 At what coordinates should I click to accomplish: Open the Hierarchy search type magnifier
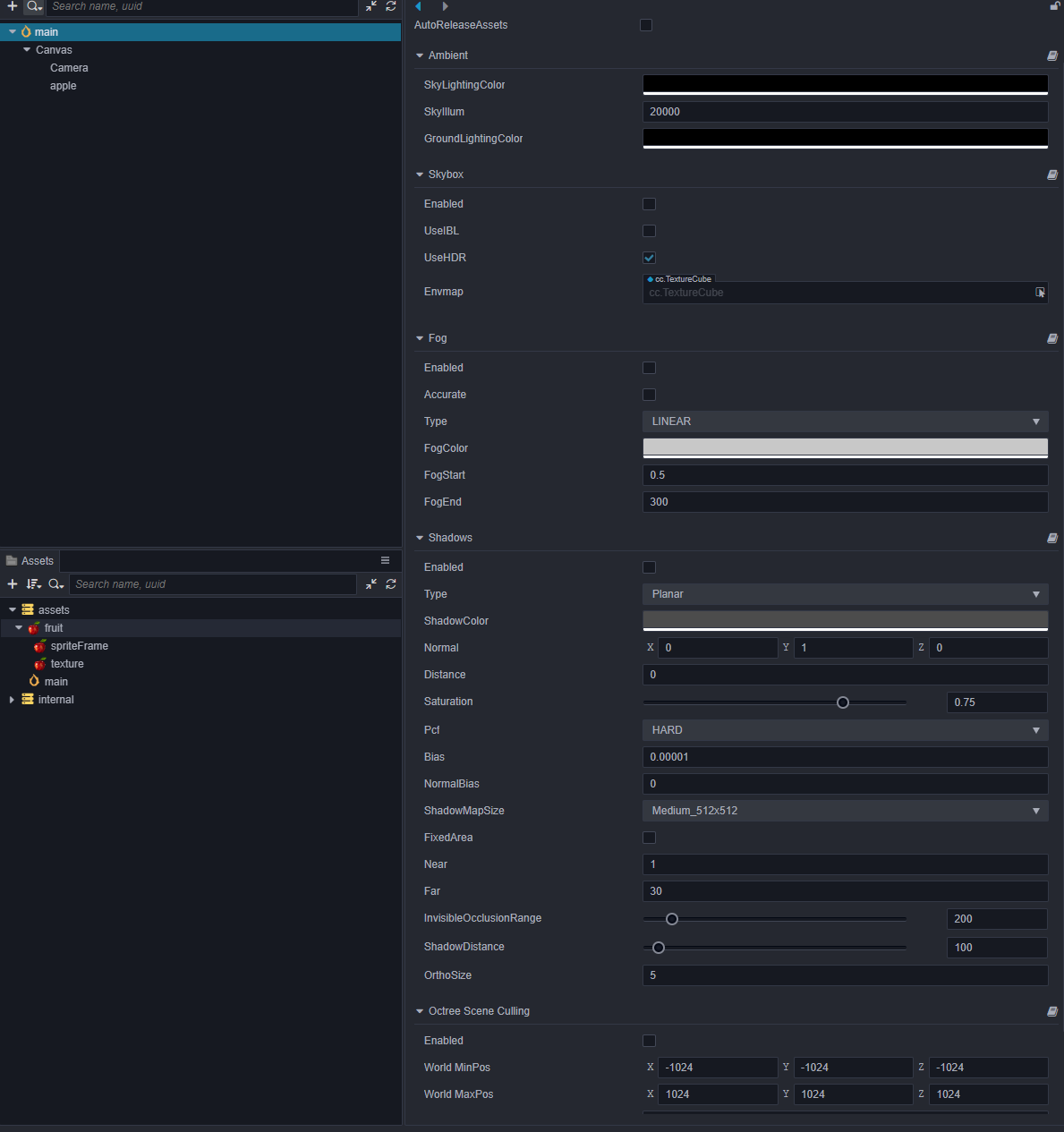[34, 6]
